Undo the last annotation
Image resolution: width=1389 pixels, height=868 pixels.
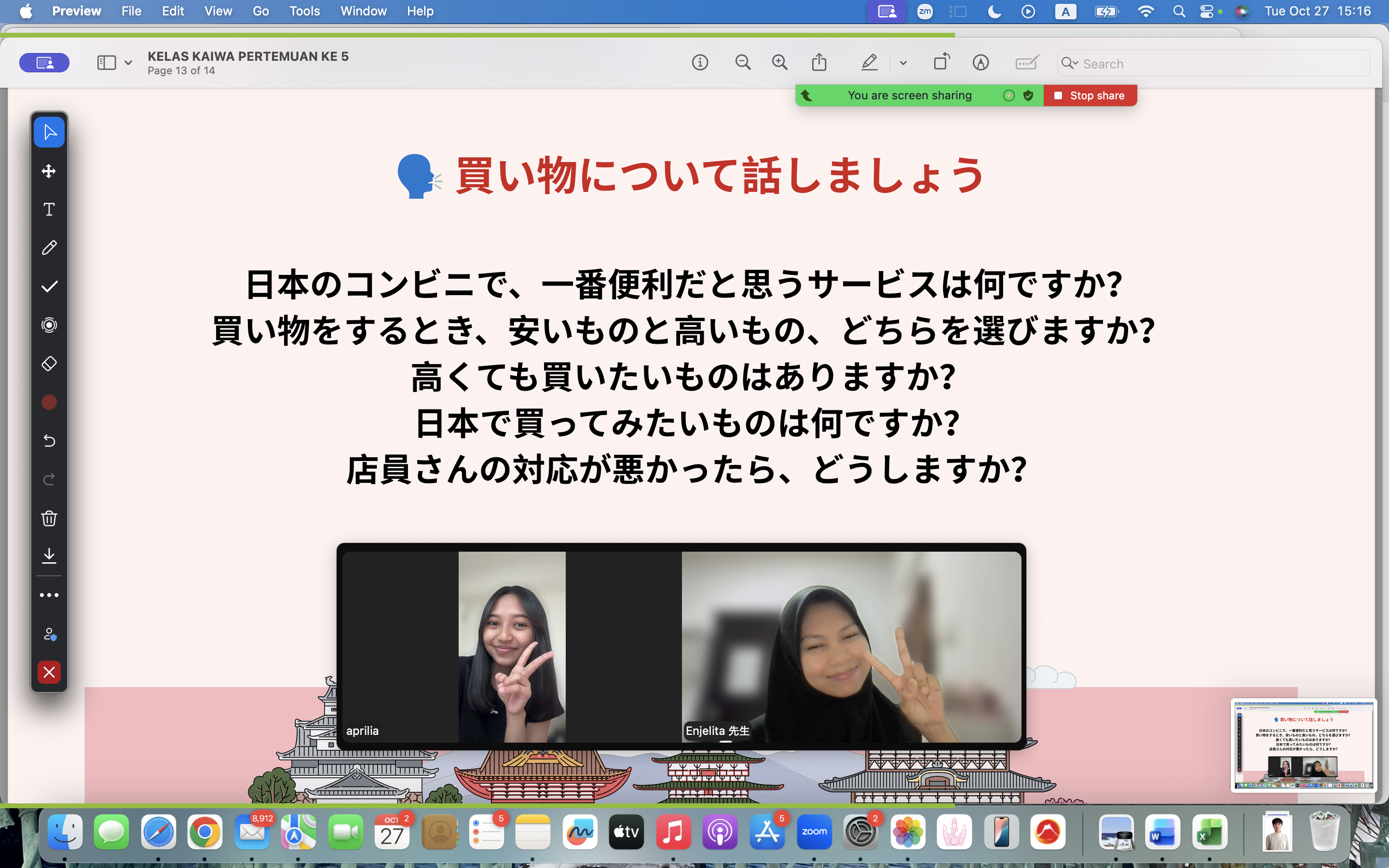click(x=49, y=440)
